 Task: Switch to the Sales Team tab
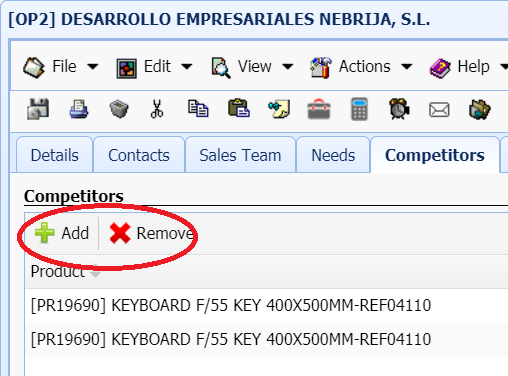tap(240, 155)
